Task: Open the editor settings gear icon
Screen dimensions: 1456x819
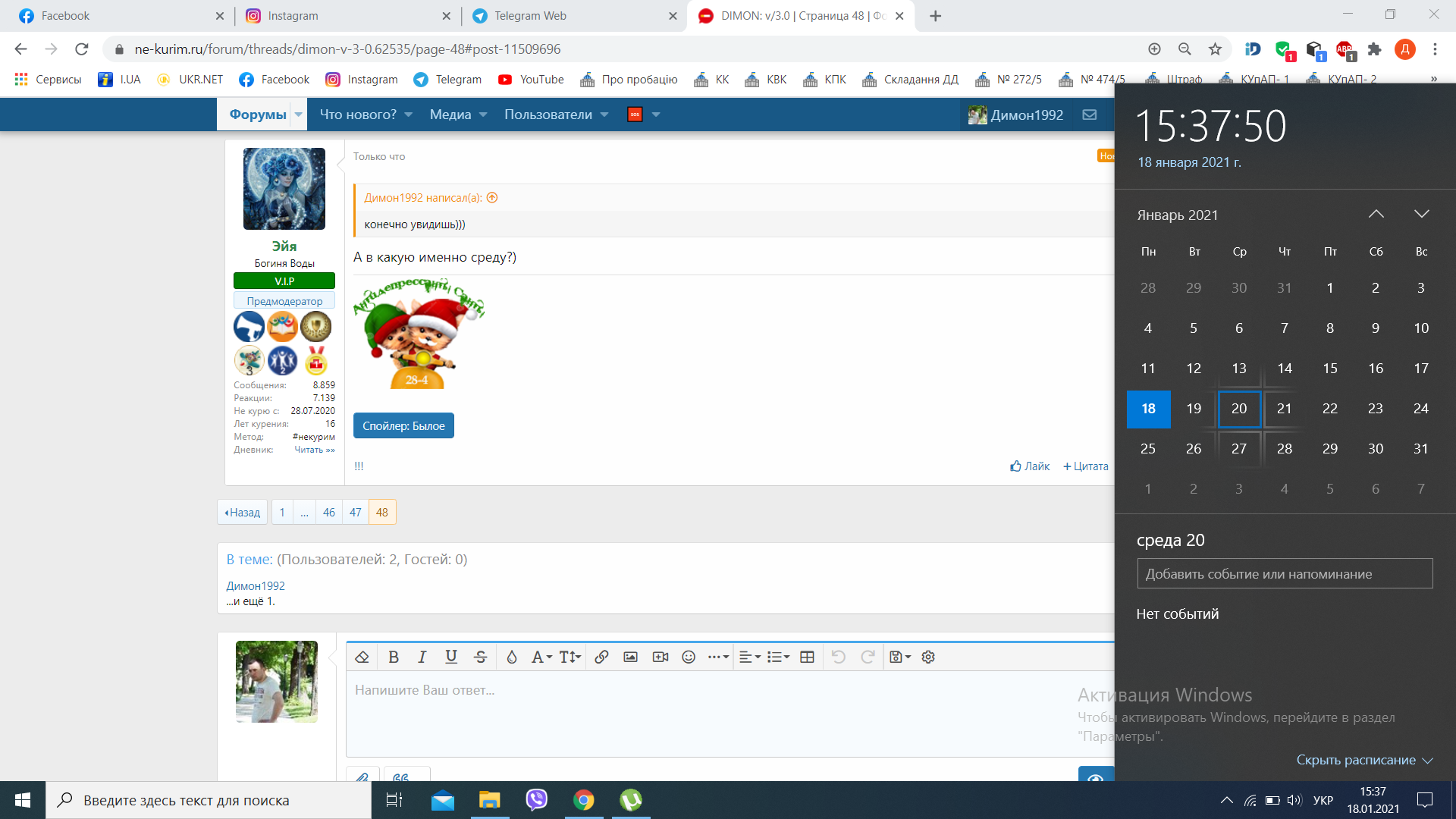Action: click(928, 657)
